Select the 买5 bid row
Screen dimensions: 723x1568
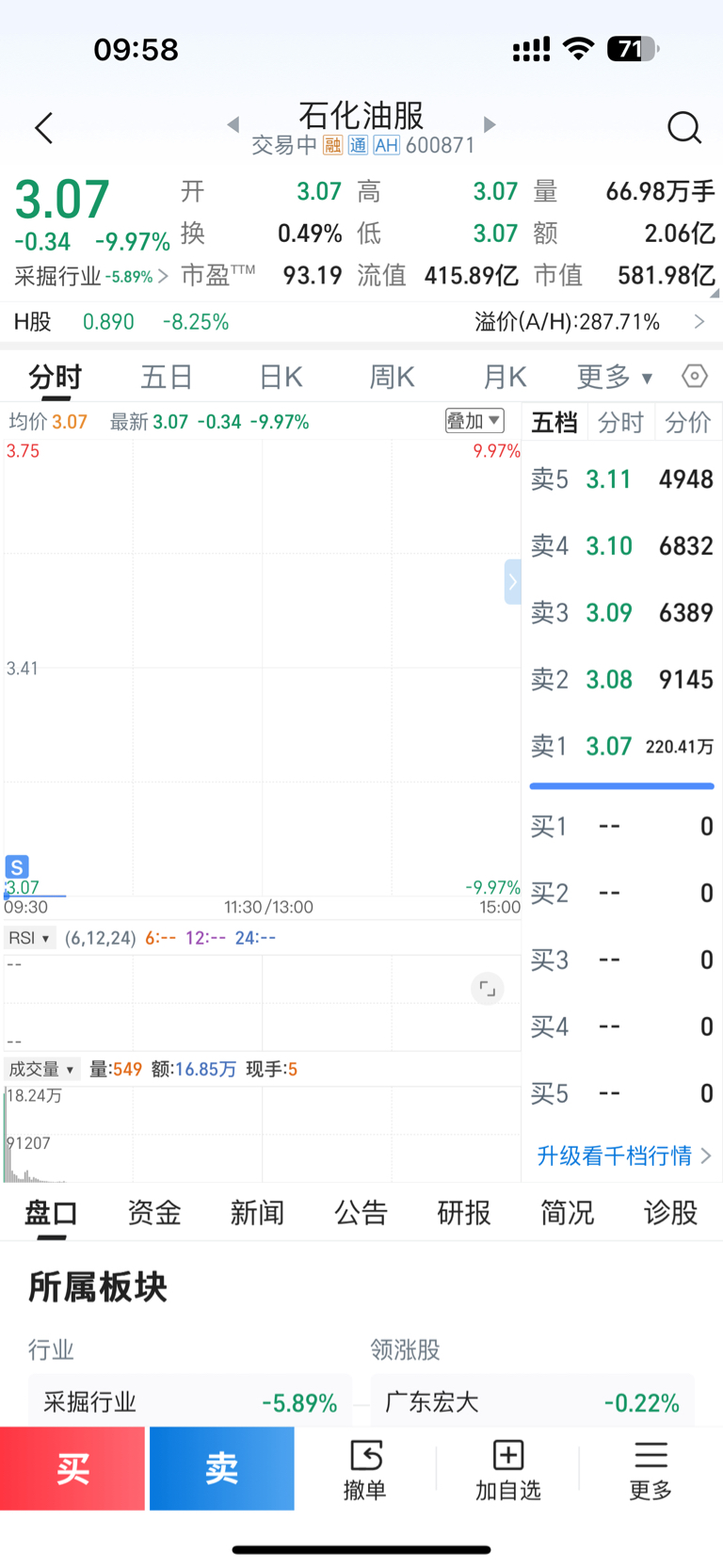pyautogui.click(x=622, y=1094)
